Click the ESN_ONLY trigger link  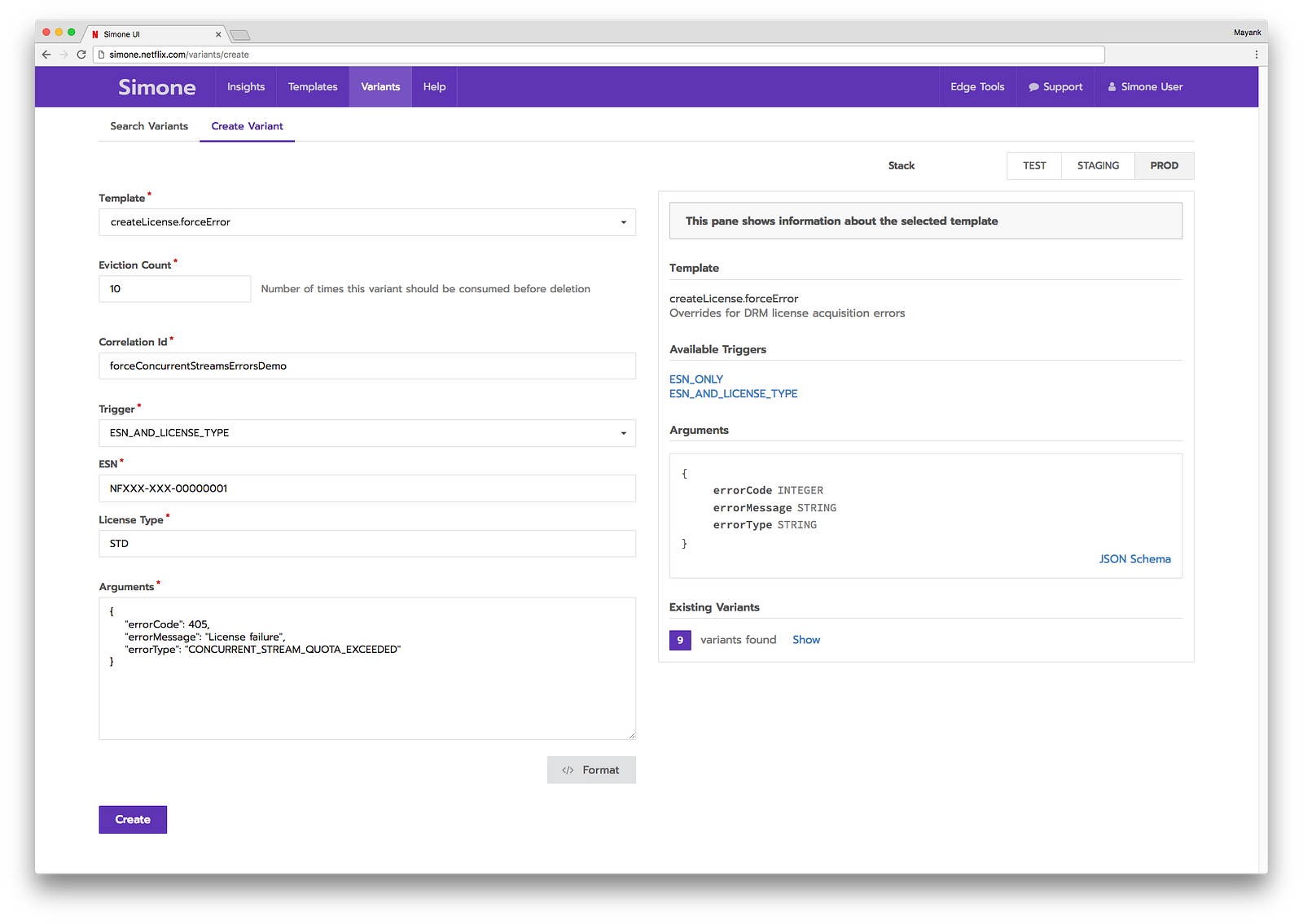point(696,379)
